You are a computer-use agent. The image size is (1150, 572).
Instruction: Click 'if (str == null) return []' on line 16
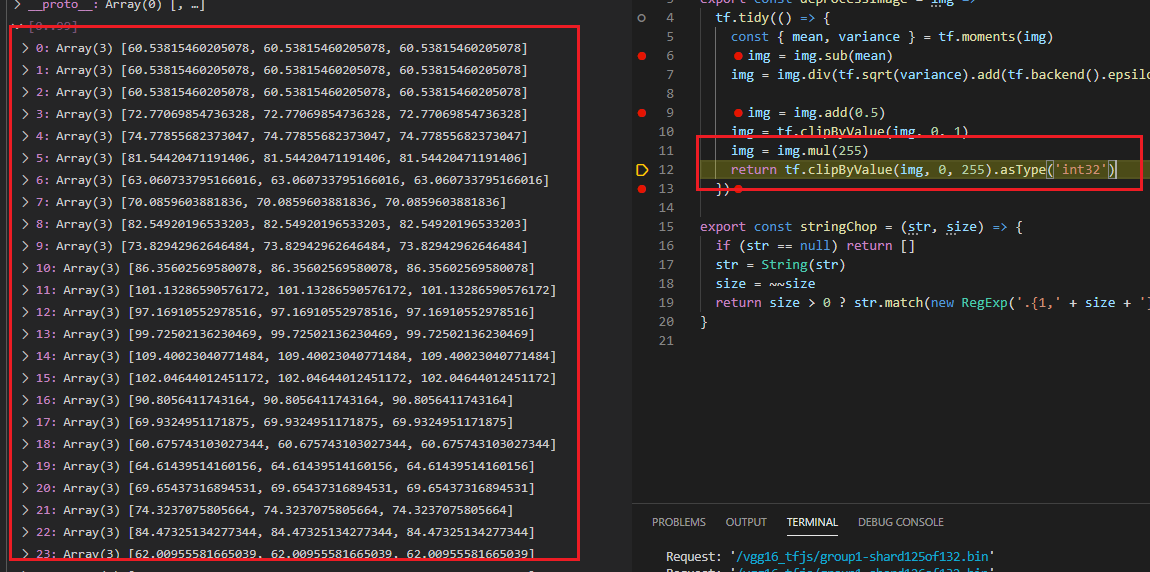[x=815, y=246]
